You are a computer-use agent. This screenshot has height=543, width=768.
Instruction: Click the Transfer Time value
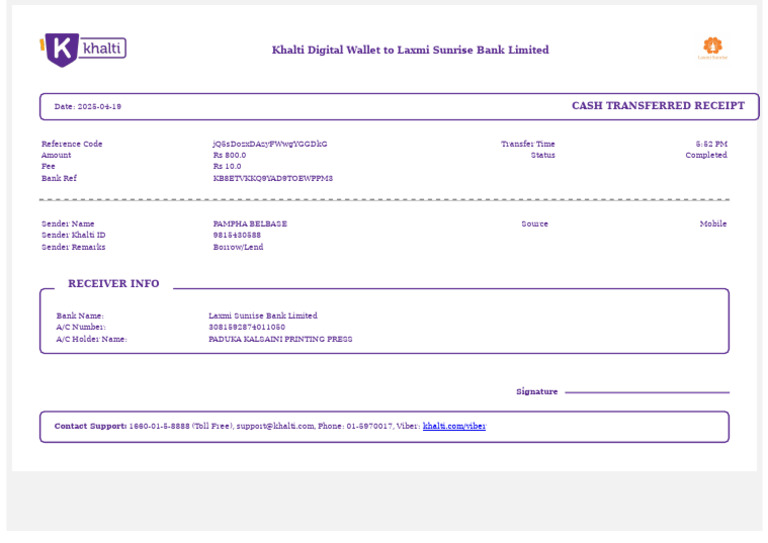click(x=711, y=144)
